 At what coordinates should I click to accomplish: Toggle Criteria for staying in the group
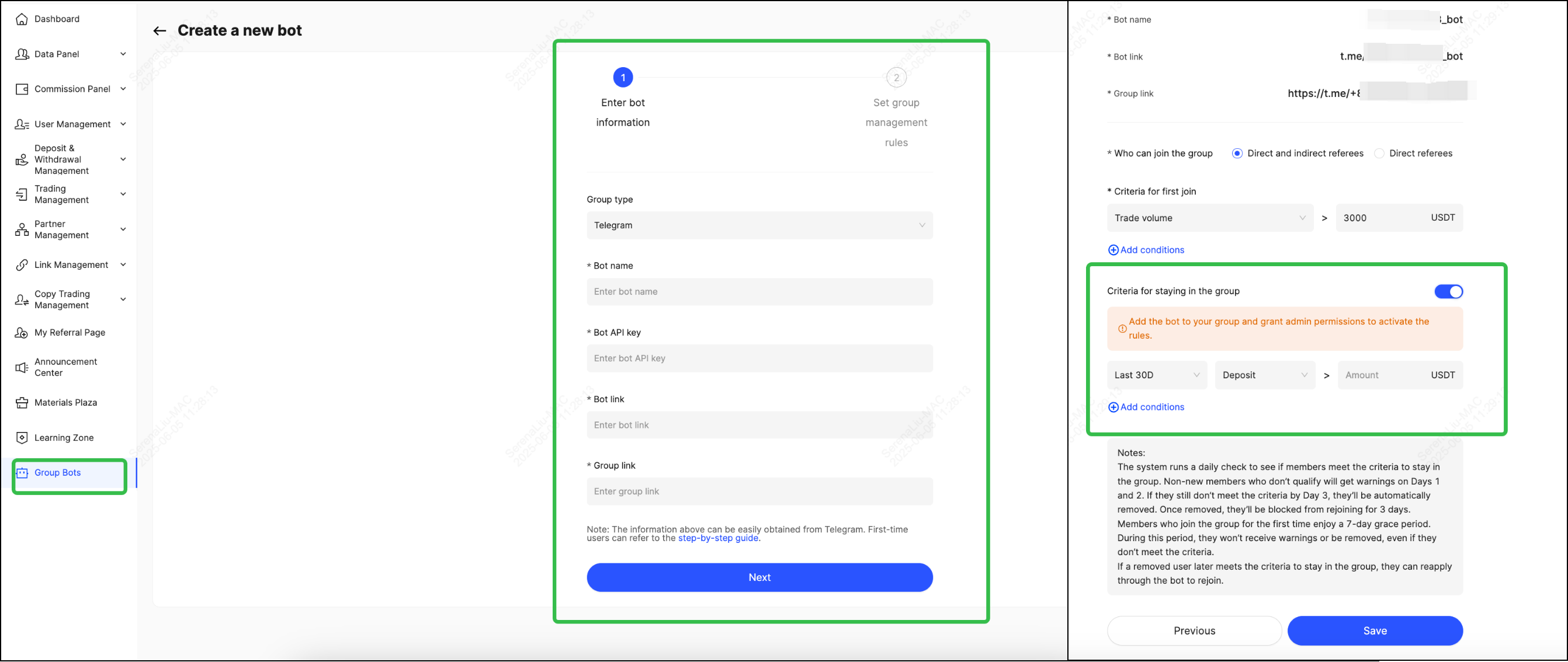(1448, 291)
